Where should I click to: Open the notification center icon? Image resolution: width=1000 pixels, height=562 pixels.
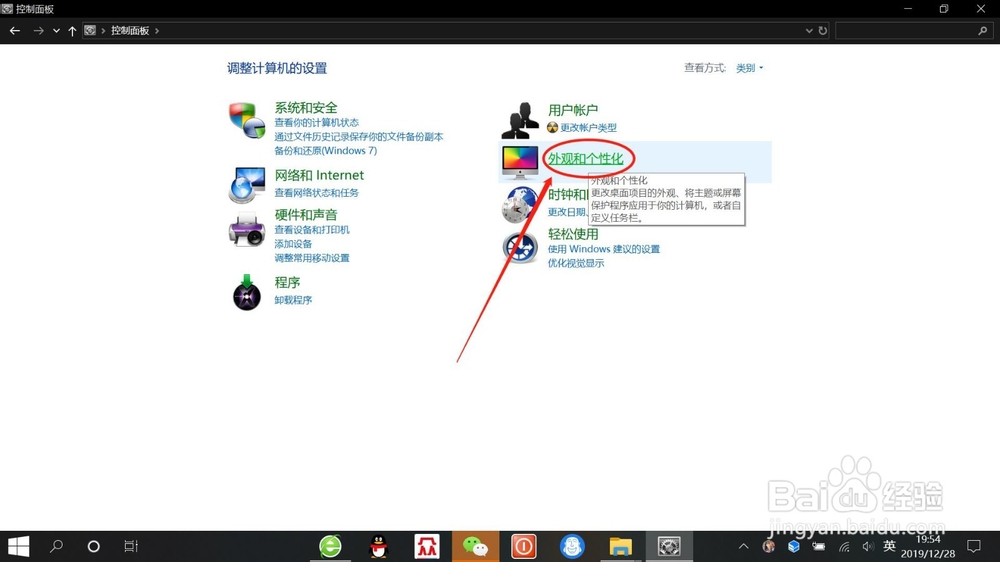tap(973, 546)
